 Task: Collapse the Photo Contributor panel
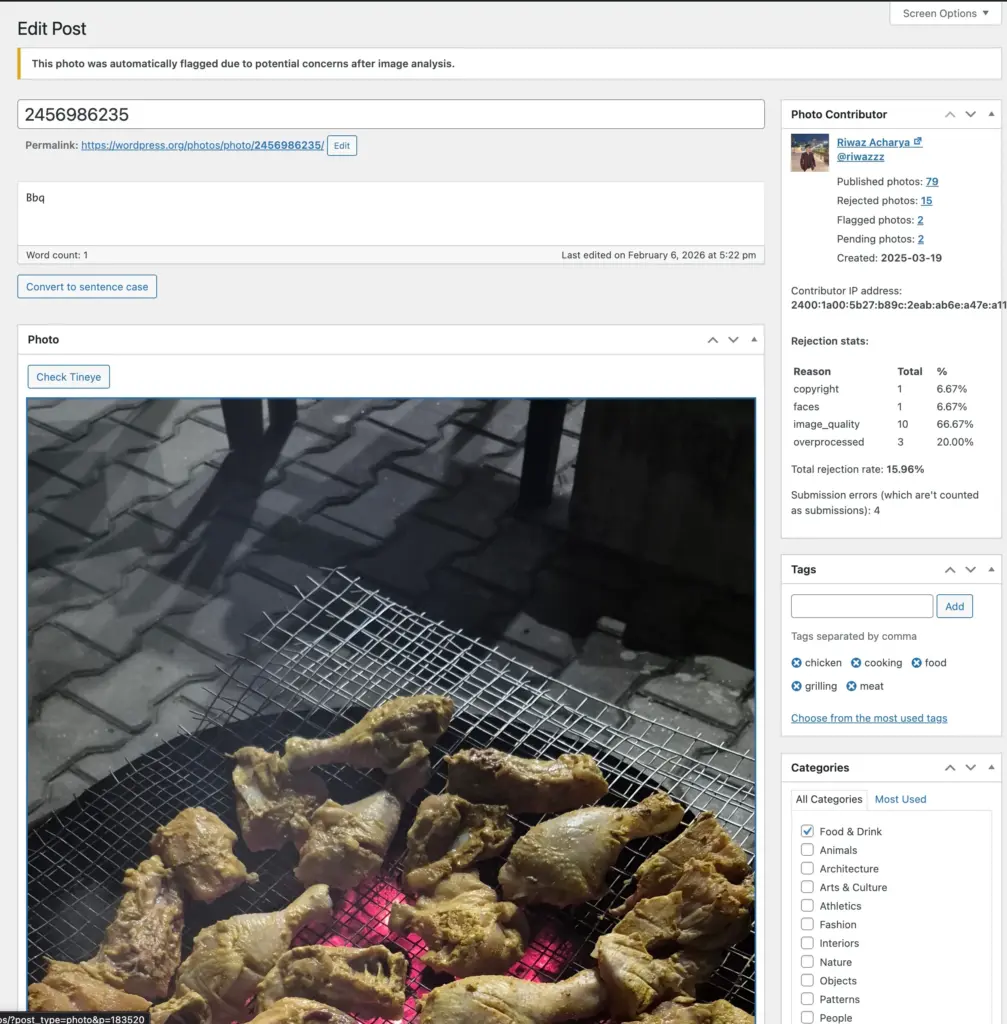tap(991, 114)
